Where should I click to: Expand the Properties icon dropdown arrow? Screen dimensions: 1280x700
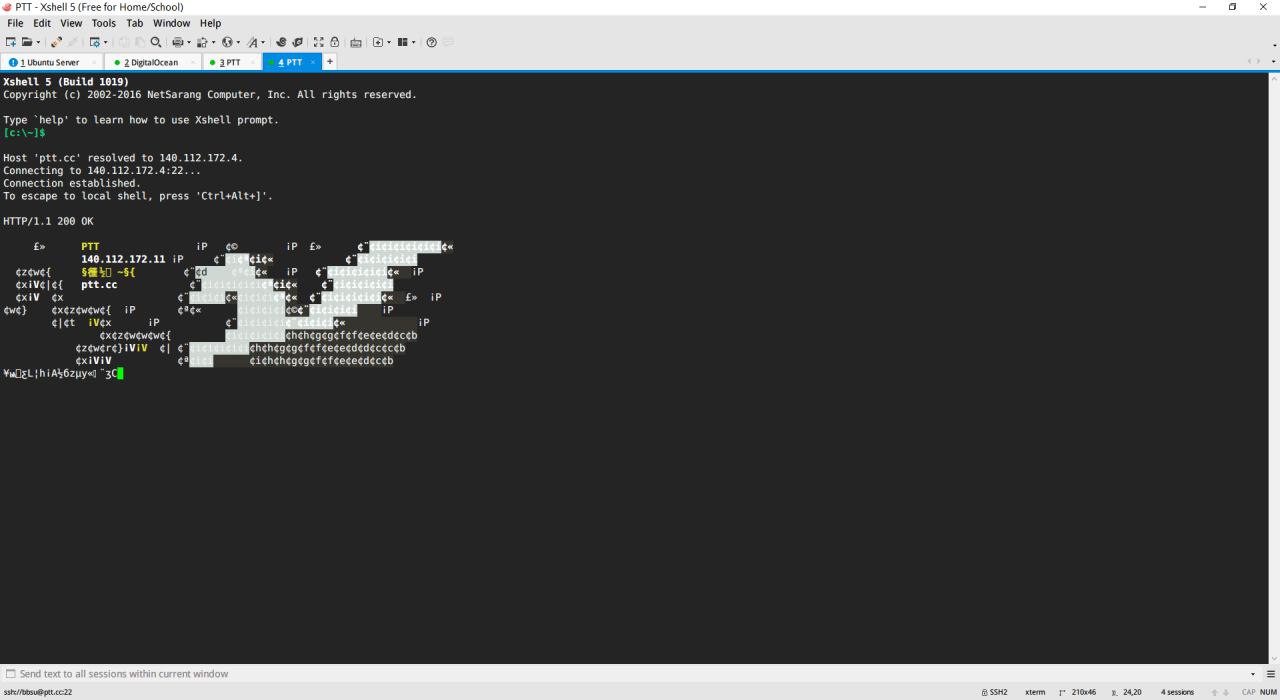pyautogui.click(x=106, y=42)
